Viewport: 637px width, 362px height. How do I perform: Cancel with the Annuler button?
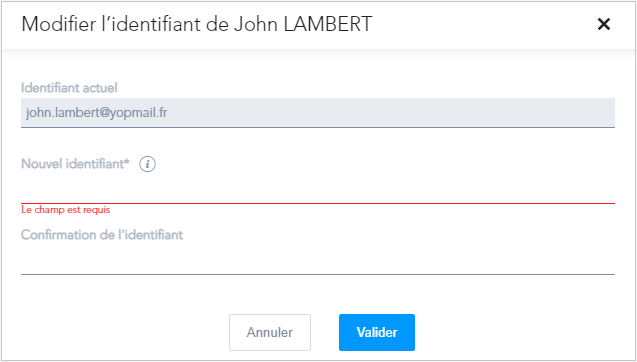pyautogui.click(x=270, y=332)
